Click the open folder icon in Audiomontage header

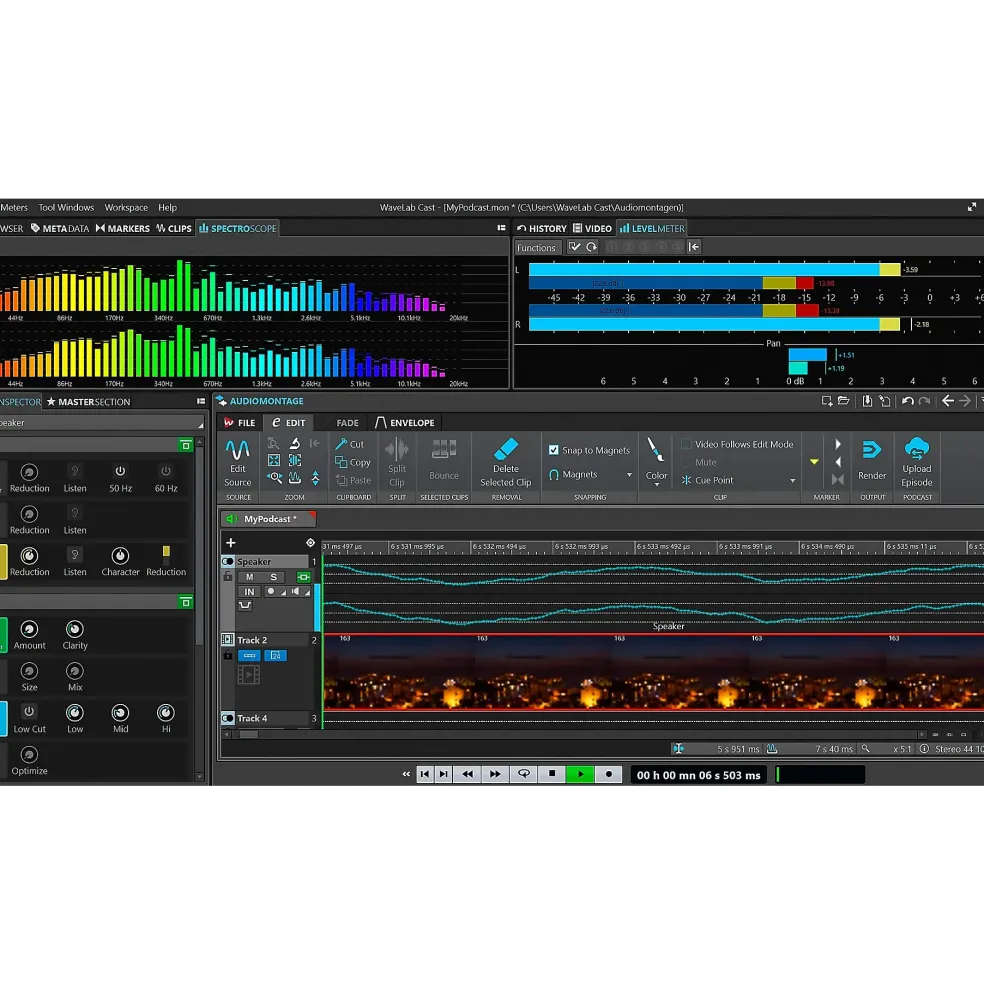[x=844, y=401]
